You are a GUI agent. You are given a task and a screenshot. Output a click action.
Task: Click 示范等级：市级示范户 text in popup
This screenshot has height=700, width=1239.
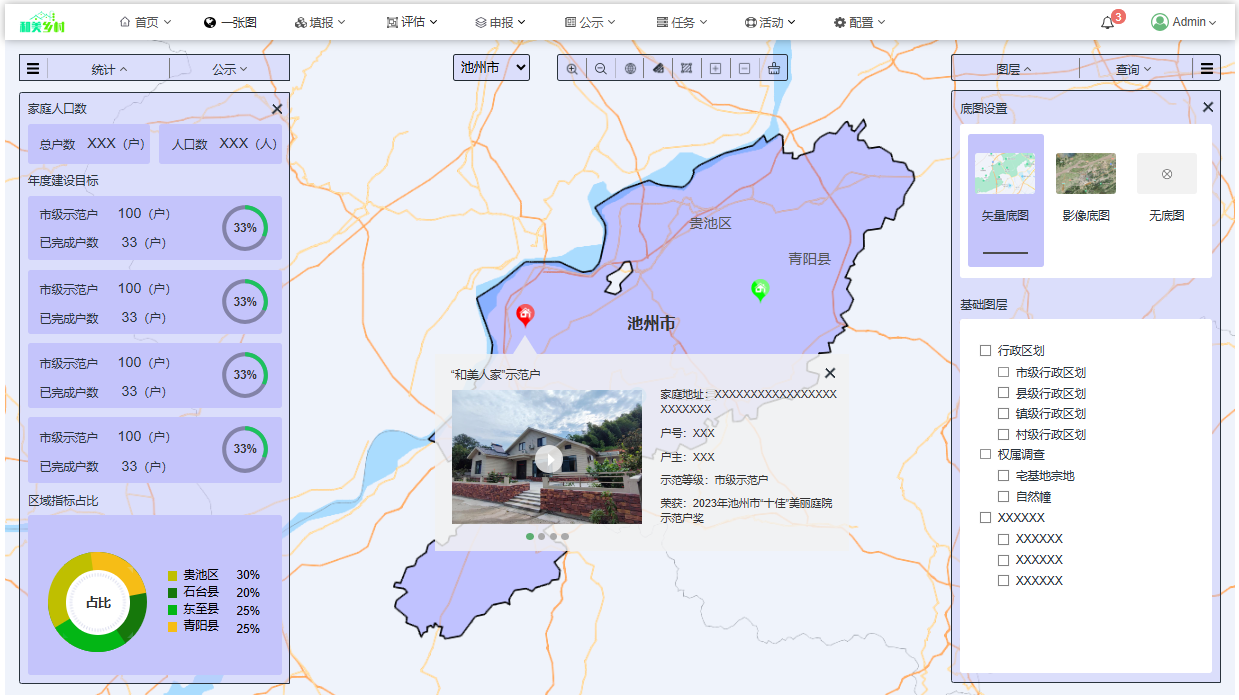click(714, 480)
